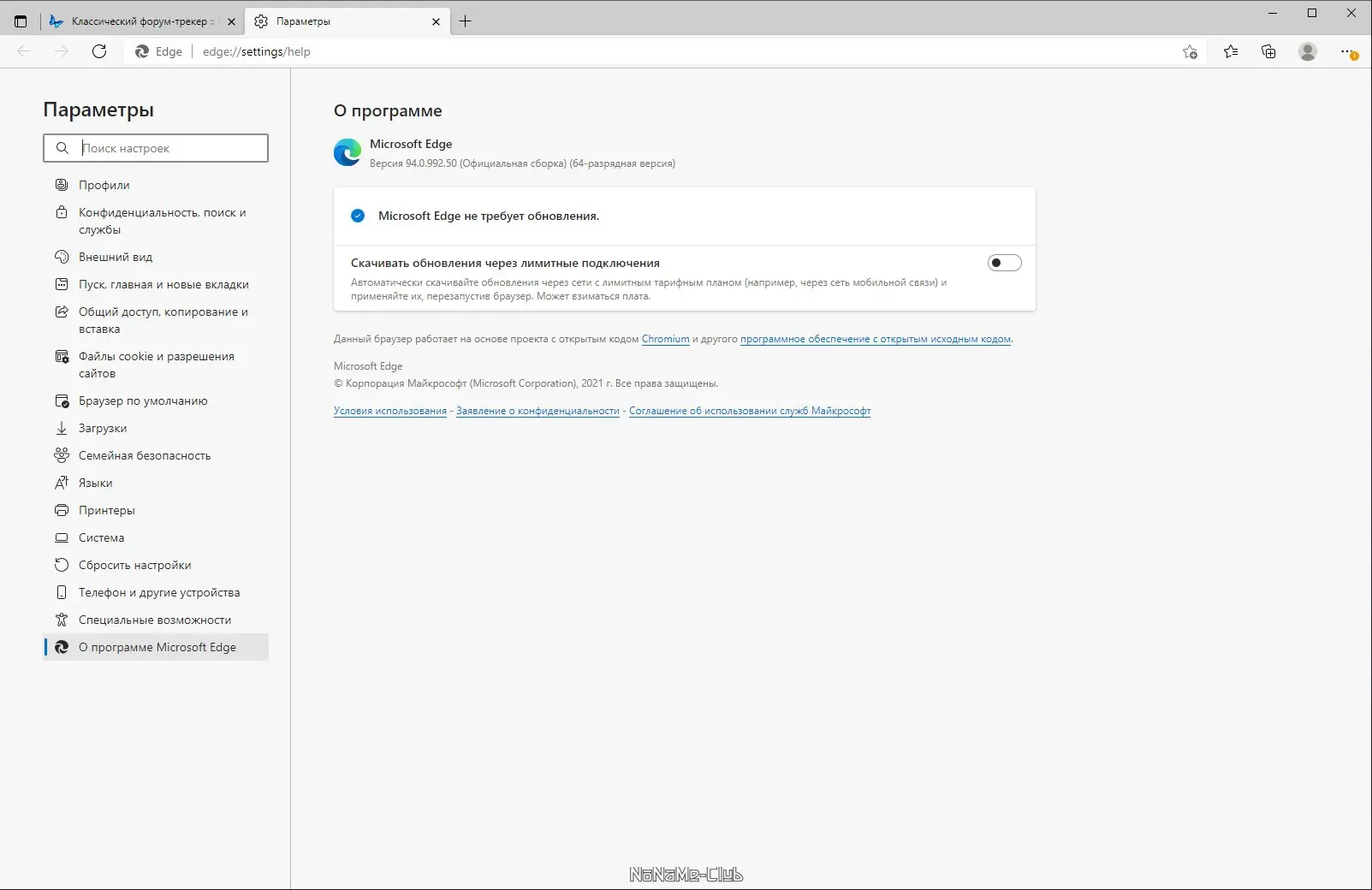Add this page to favorites icon
1372x890 pixels.
pyautogui.click(x=1190, y=51)
